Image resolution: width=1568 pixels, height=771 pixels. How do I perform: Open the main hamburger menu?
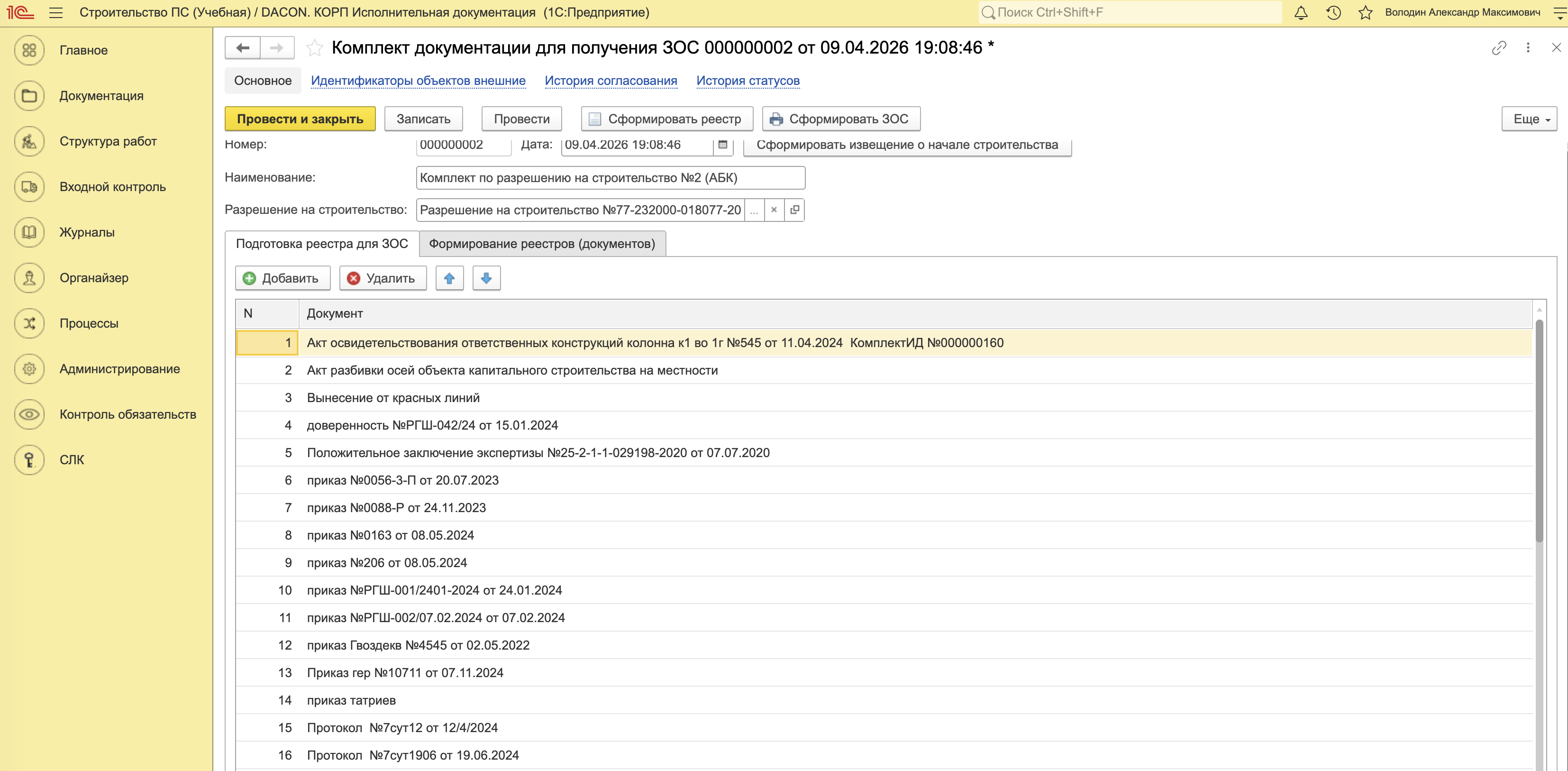(x=56, y=12)
